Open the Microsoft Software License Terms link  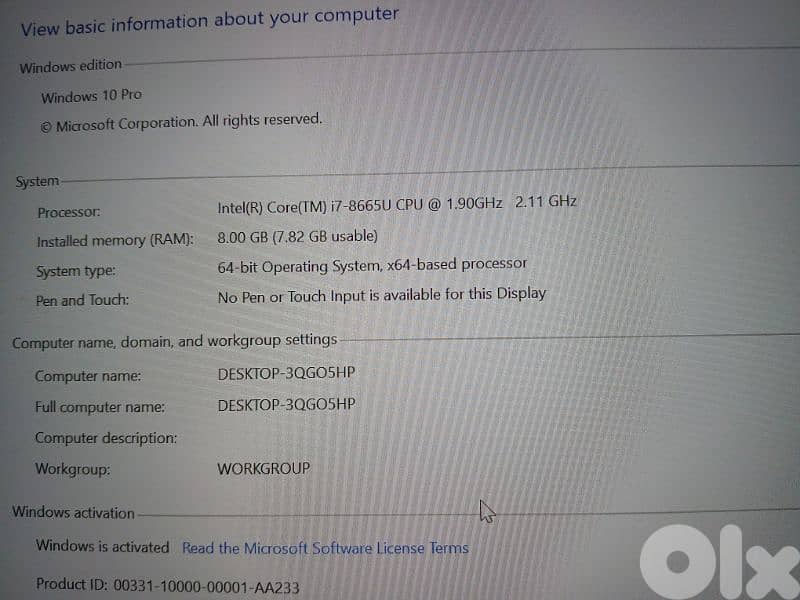coord(325,548)
